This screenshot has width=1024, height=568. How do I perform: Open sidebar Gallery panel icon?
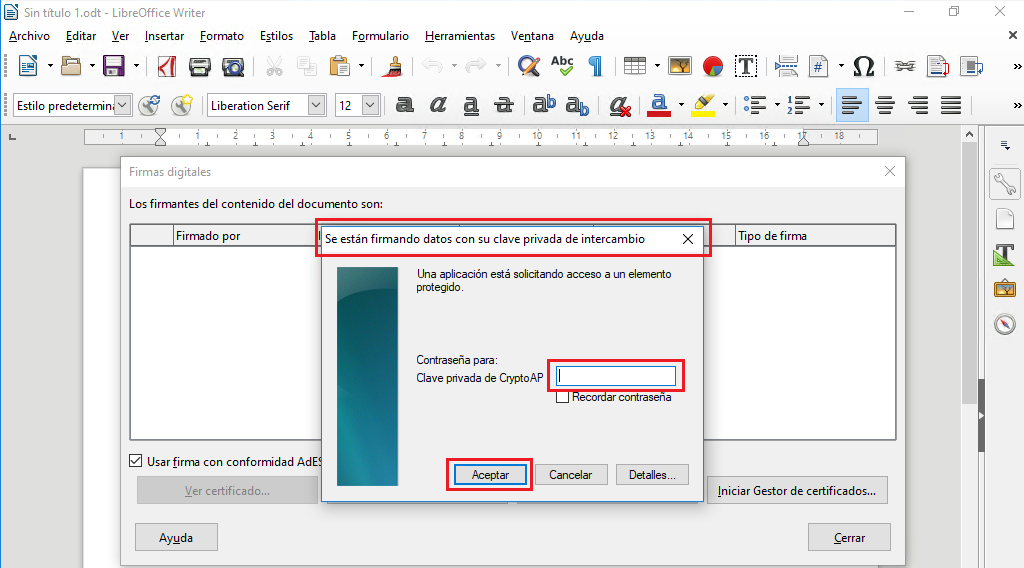click(1004, 289)
